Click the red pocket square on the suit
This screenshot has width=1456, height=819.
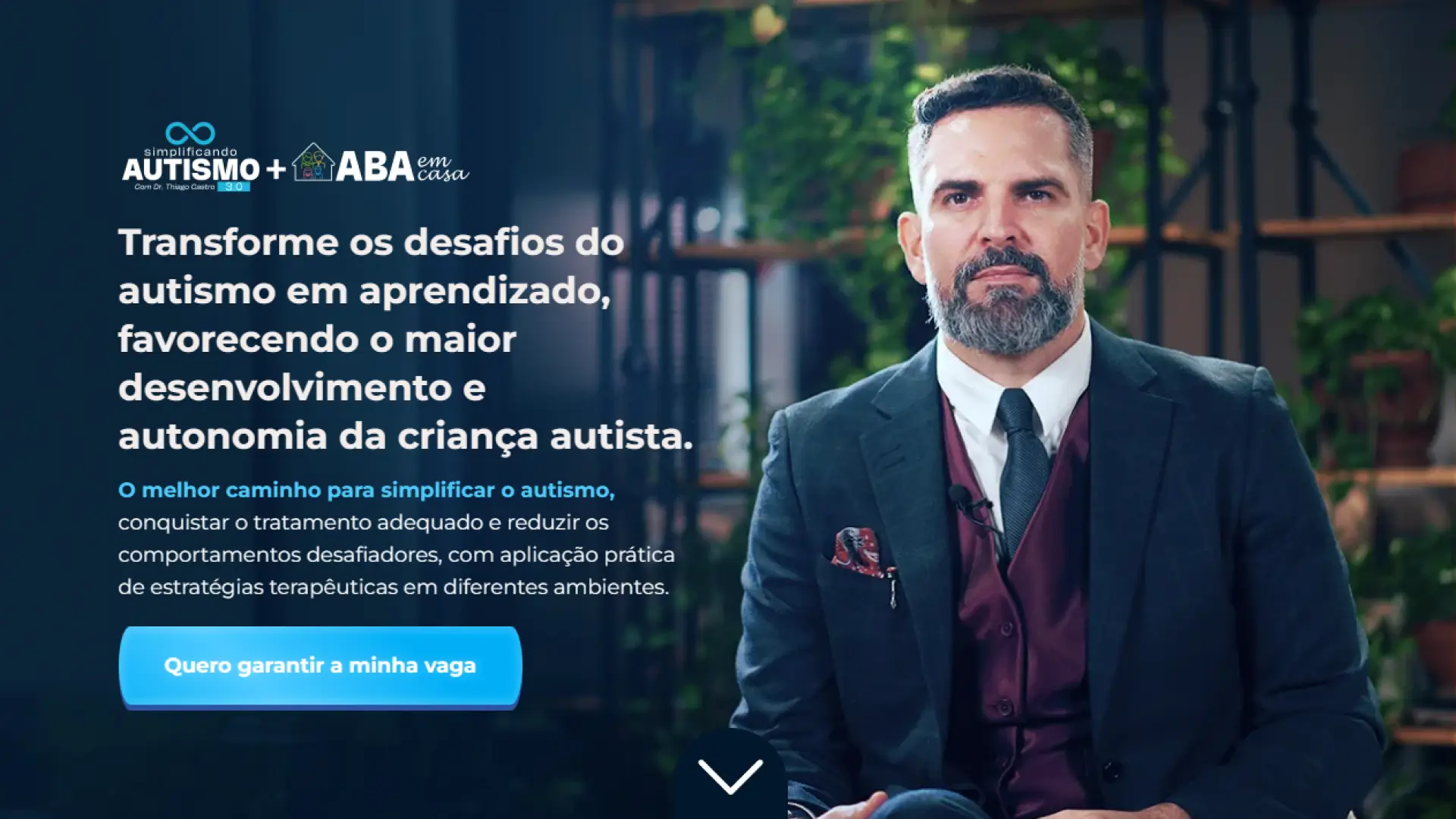858,550
